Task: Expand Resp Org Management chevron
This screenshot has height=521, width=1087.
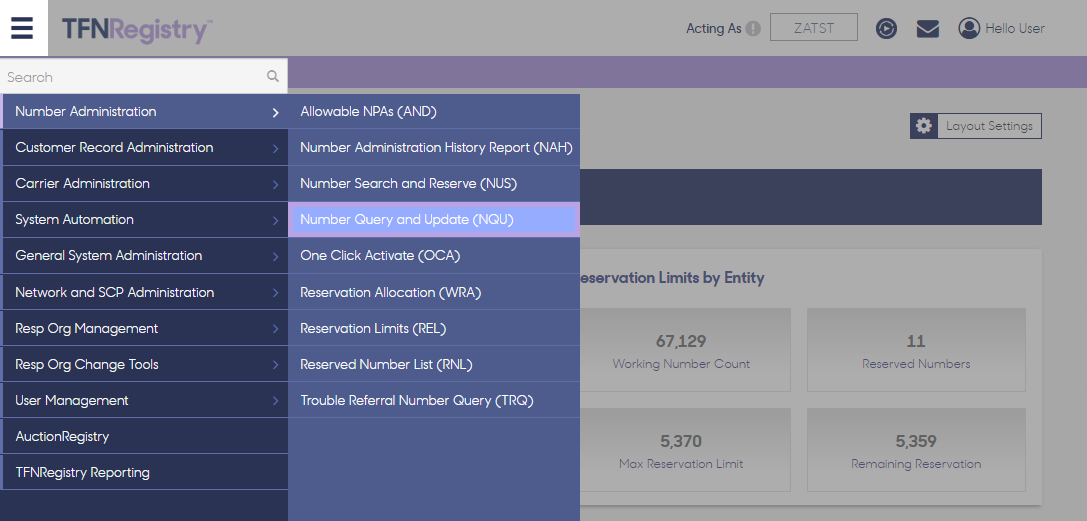Action: (275, 329)
